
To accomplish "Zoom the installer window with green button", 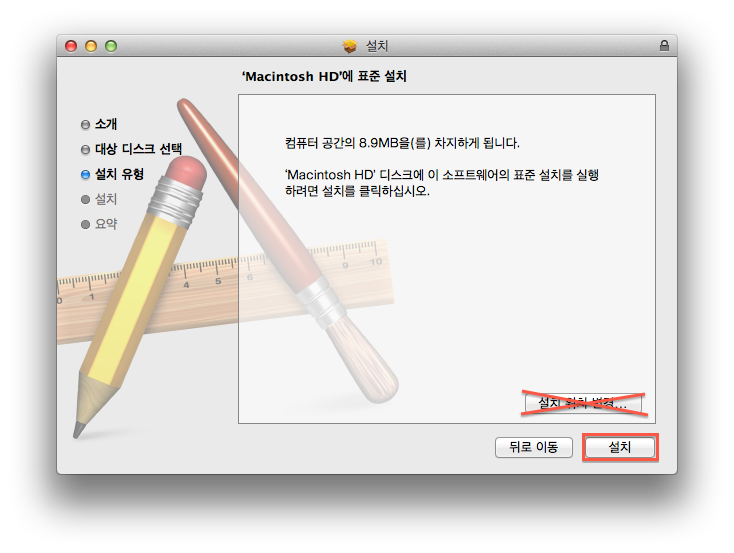I will click(x=111, y=46).
